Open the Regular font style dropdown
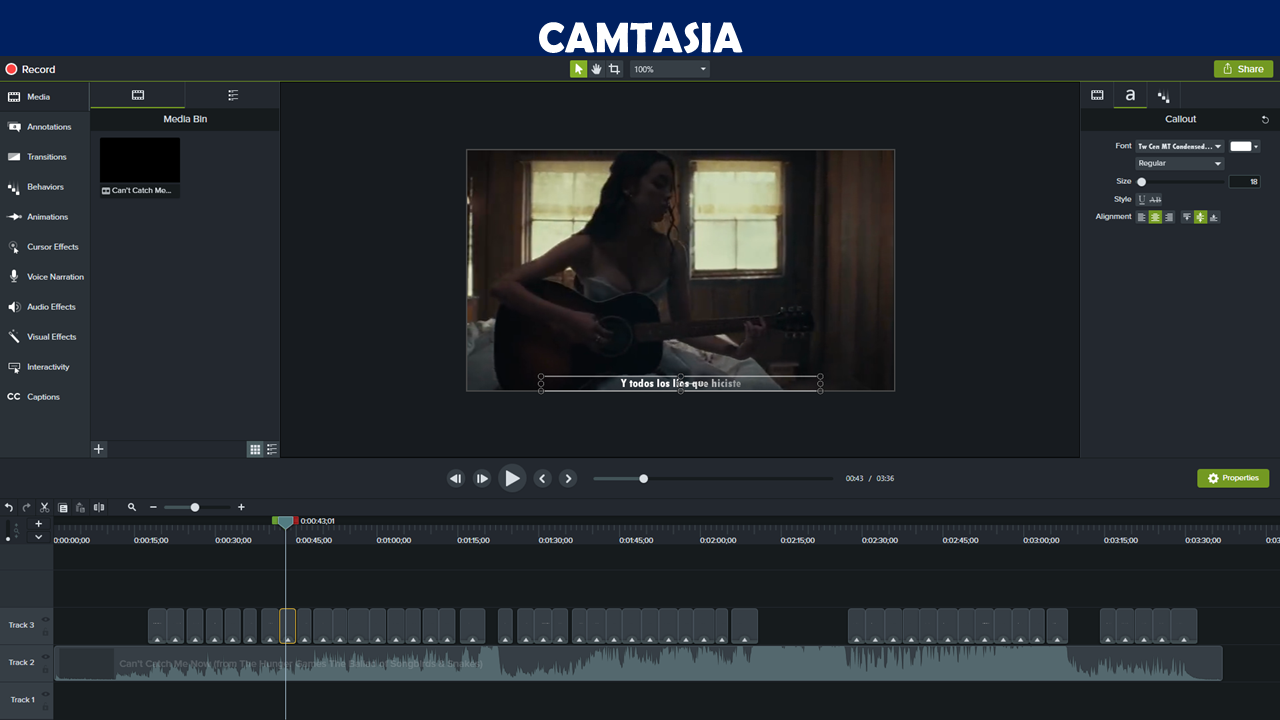 (1179, 163)
